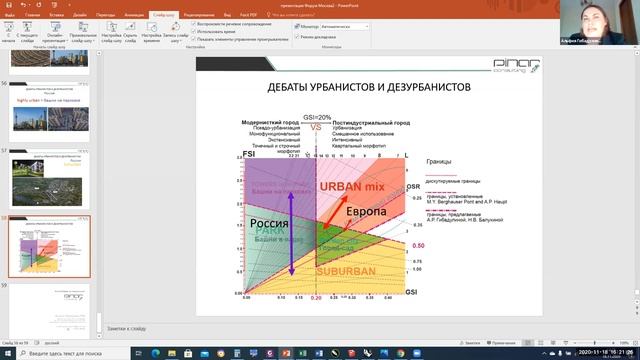The height and width of the screenshot is (360, 640).
Task: Switch to the Рецензирование tab
Action: pyautogui.click(x=199, y=15)
